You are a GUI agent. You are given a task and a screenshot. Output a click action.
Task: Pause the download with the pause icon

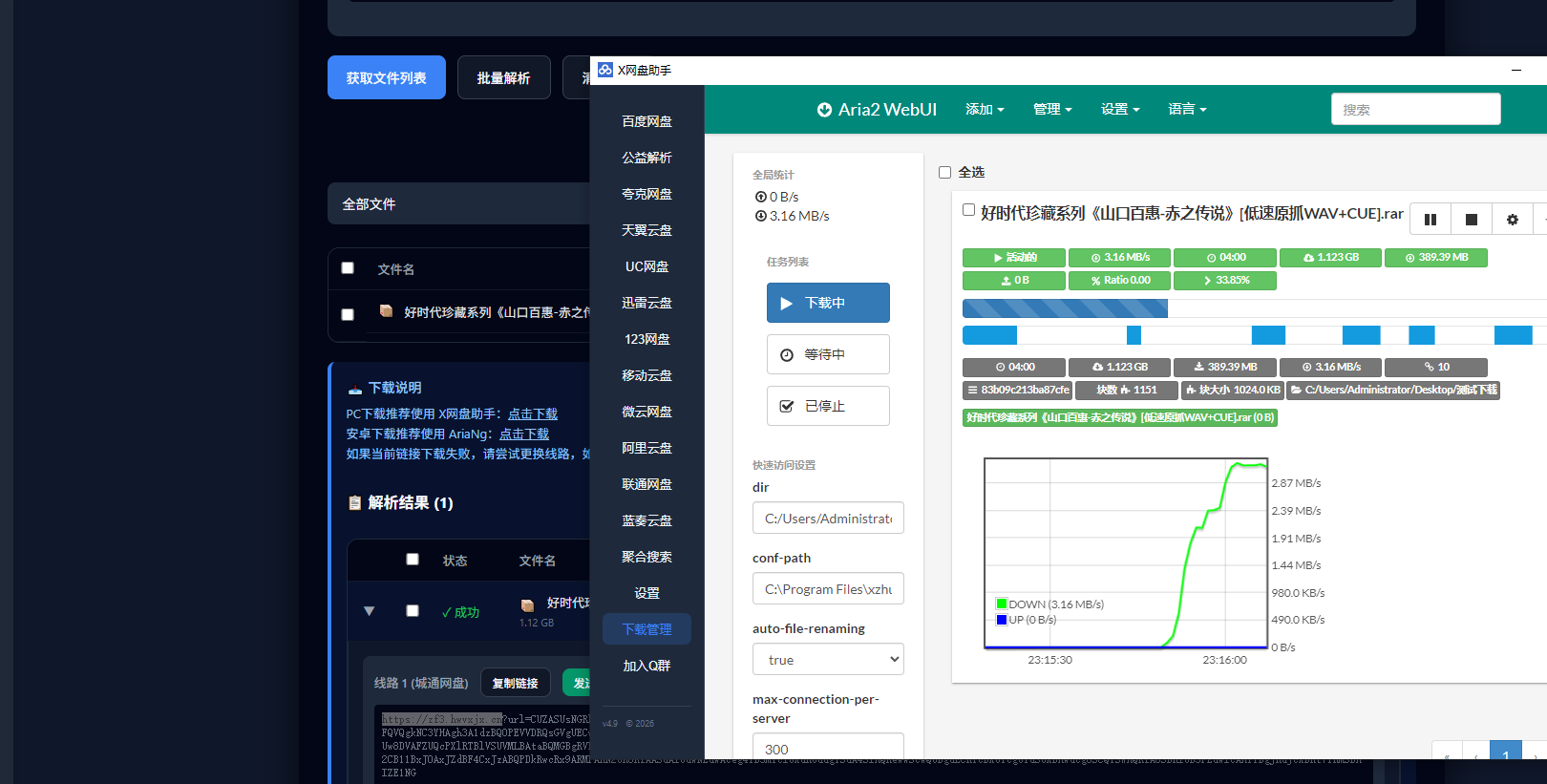pyautogui.click(x=1430, y=220)
